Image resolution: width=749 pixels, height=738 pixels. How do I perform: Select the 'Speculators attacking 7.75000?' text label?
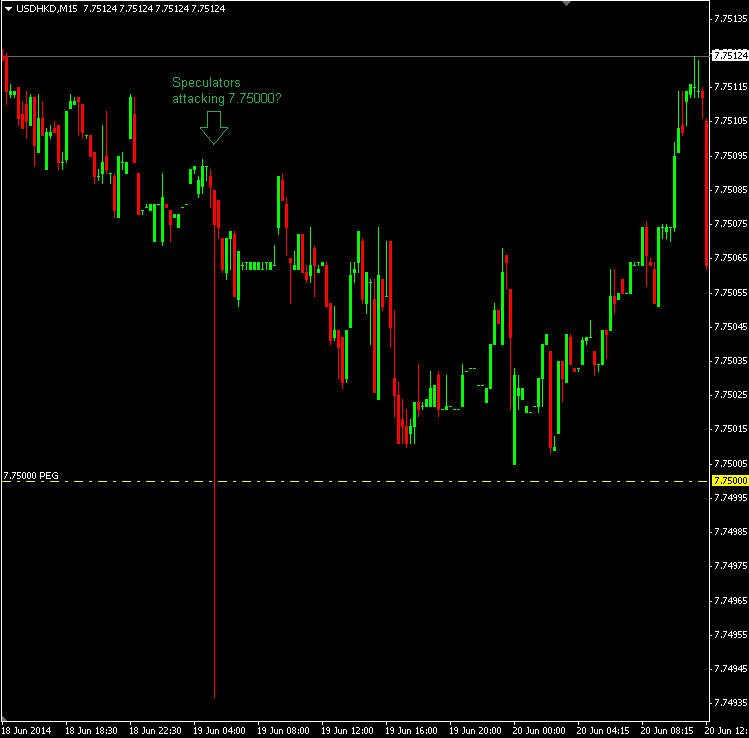point(226,90)
